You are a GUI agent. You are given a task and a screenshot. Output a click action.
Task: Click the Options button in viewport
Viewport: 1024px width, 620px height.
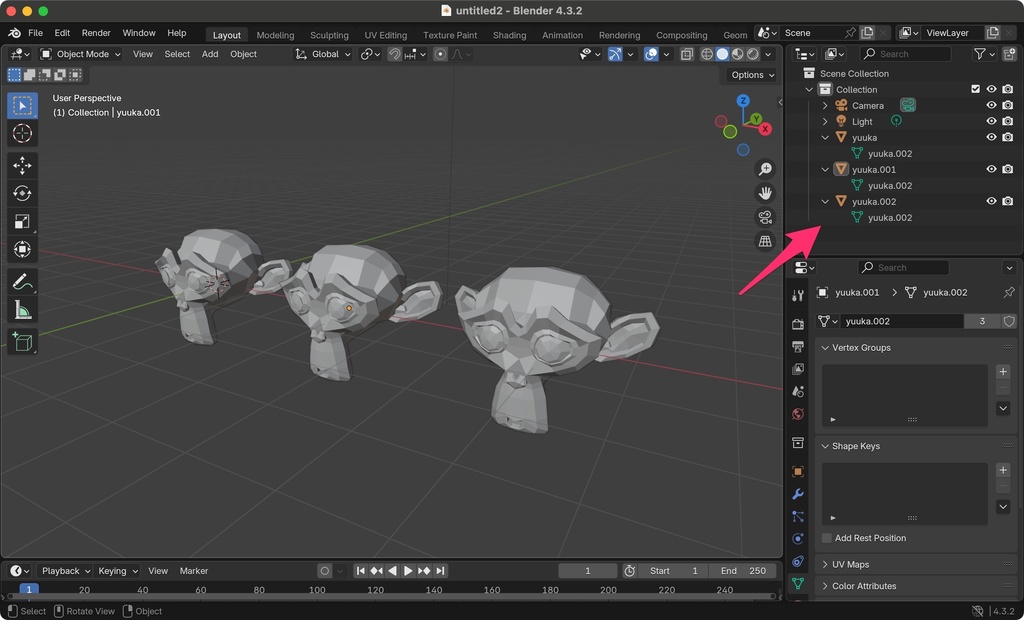752,75
